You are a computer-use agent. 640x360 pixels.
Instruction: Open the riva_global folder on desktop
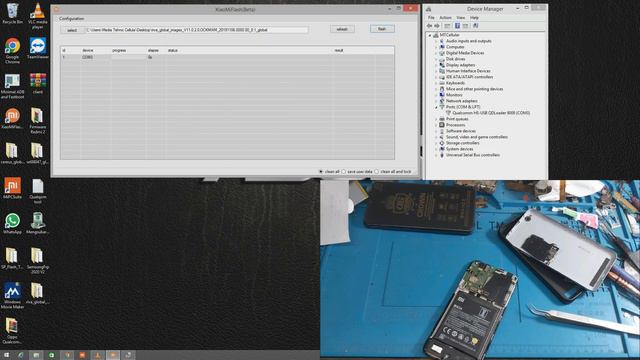pyautogui.click(x=38, y=293)
